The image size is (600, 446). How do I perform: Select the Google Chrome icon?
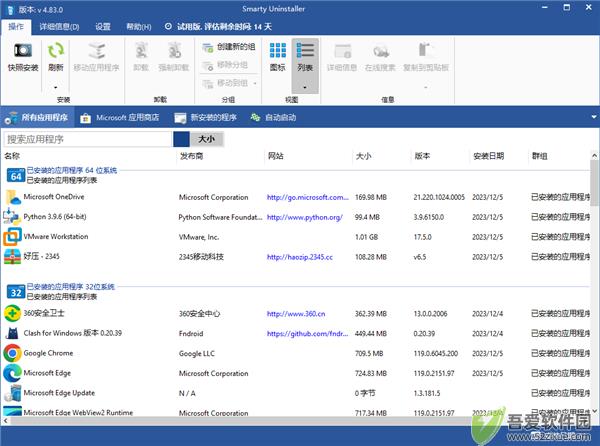point(12,353)
